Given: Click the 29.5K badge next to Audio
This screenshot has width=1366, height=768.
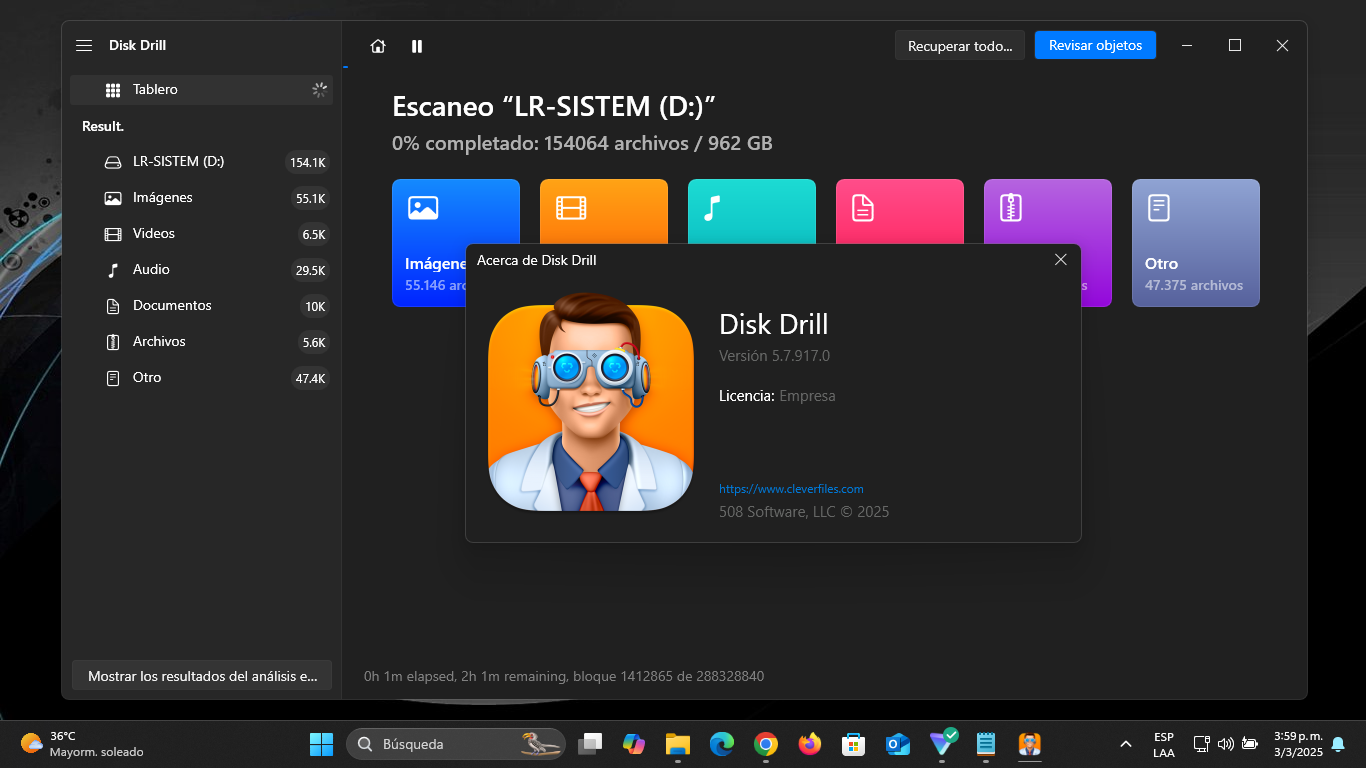Looking at the screenshot, I should point(310,271).
